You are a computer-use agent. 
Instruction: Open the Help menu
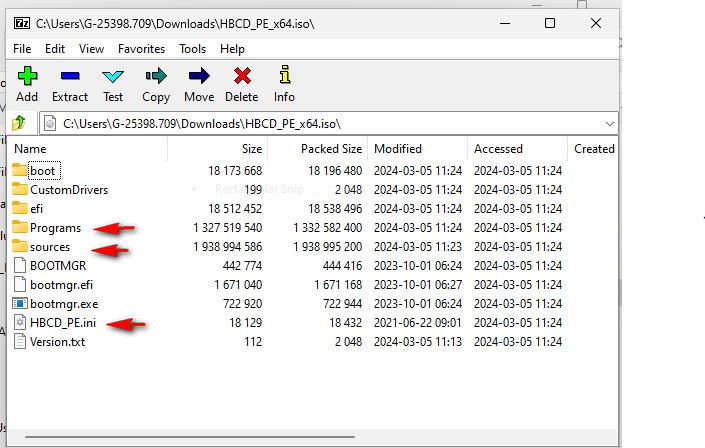232,49
